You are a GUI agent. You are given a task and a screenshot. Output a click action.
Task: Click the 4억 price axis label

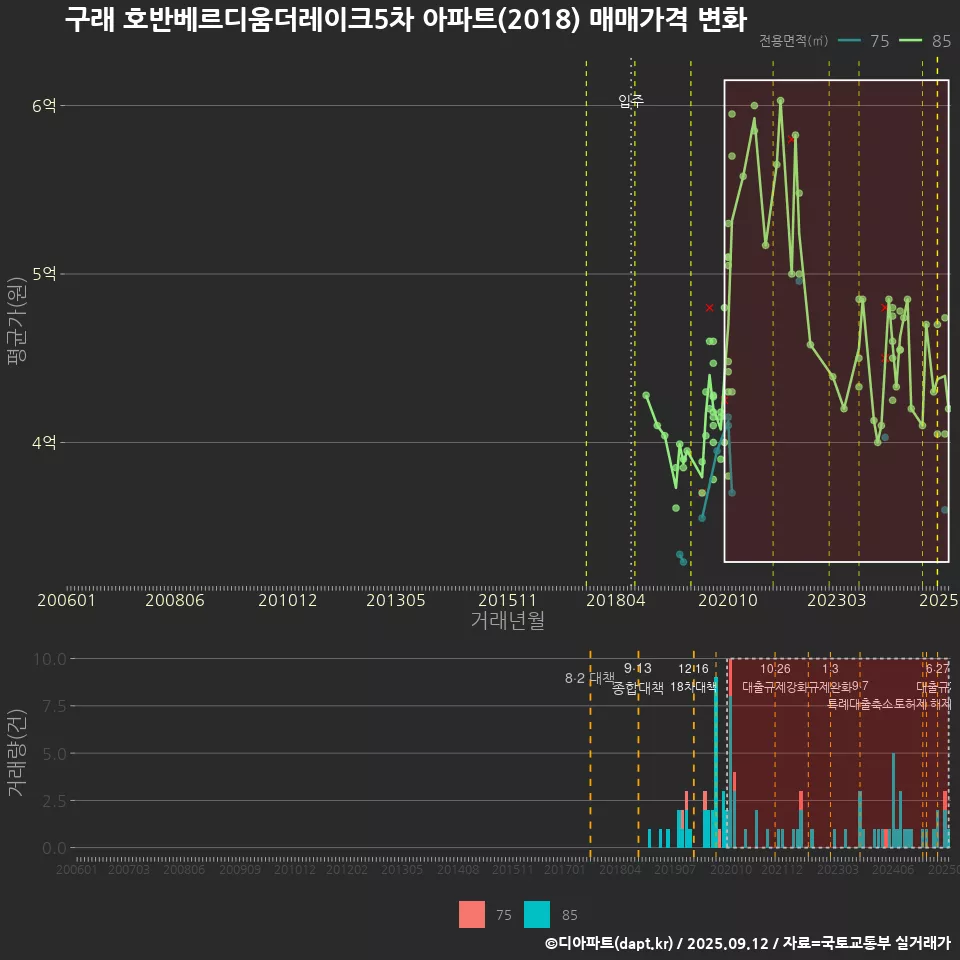tap(45, 442)
